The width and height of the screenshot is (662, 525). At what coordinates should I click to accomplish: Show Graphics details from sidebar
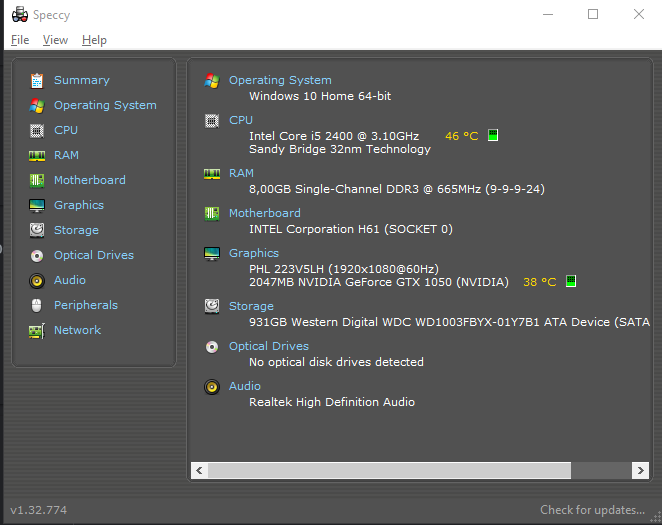pos(79,205)
